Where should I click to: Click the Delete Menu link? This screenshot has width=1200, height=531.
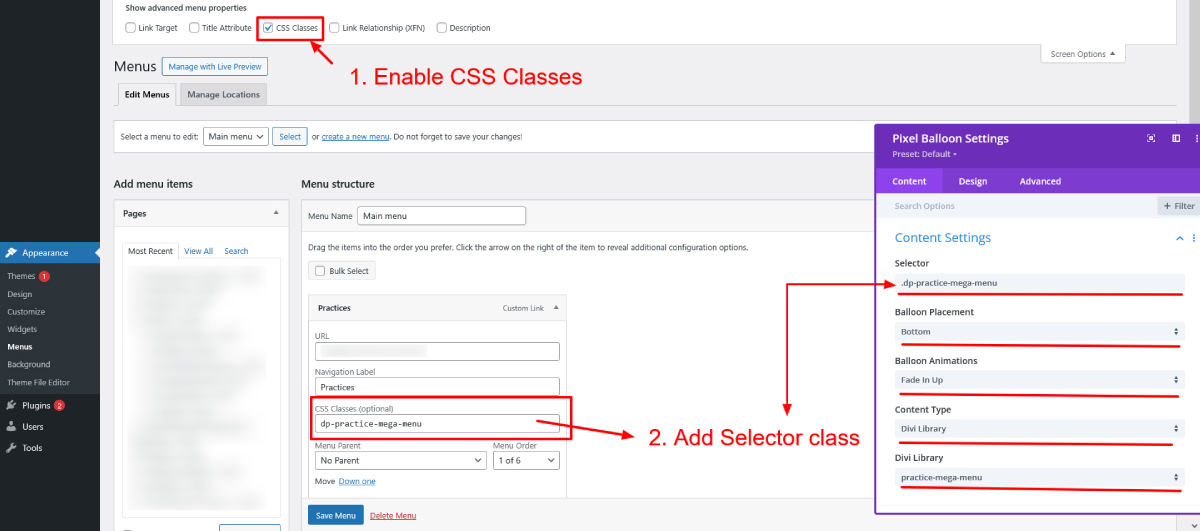[x=393, y=515]
